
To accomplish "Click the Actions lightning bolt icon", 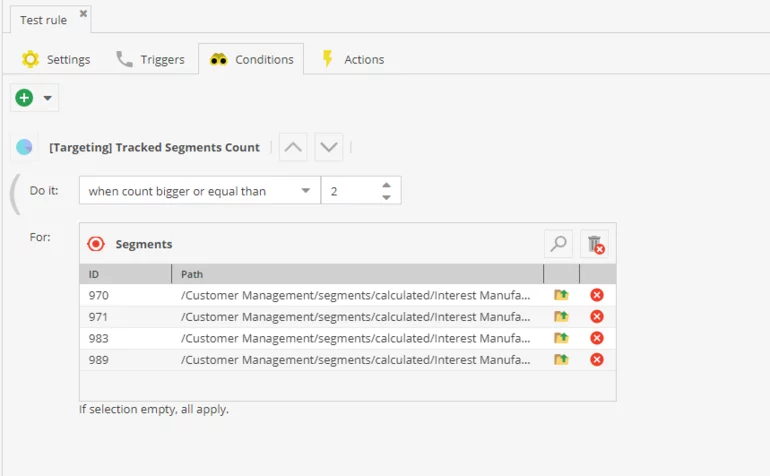I will click(x=328, y=58).
